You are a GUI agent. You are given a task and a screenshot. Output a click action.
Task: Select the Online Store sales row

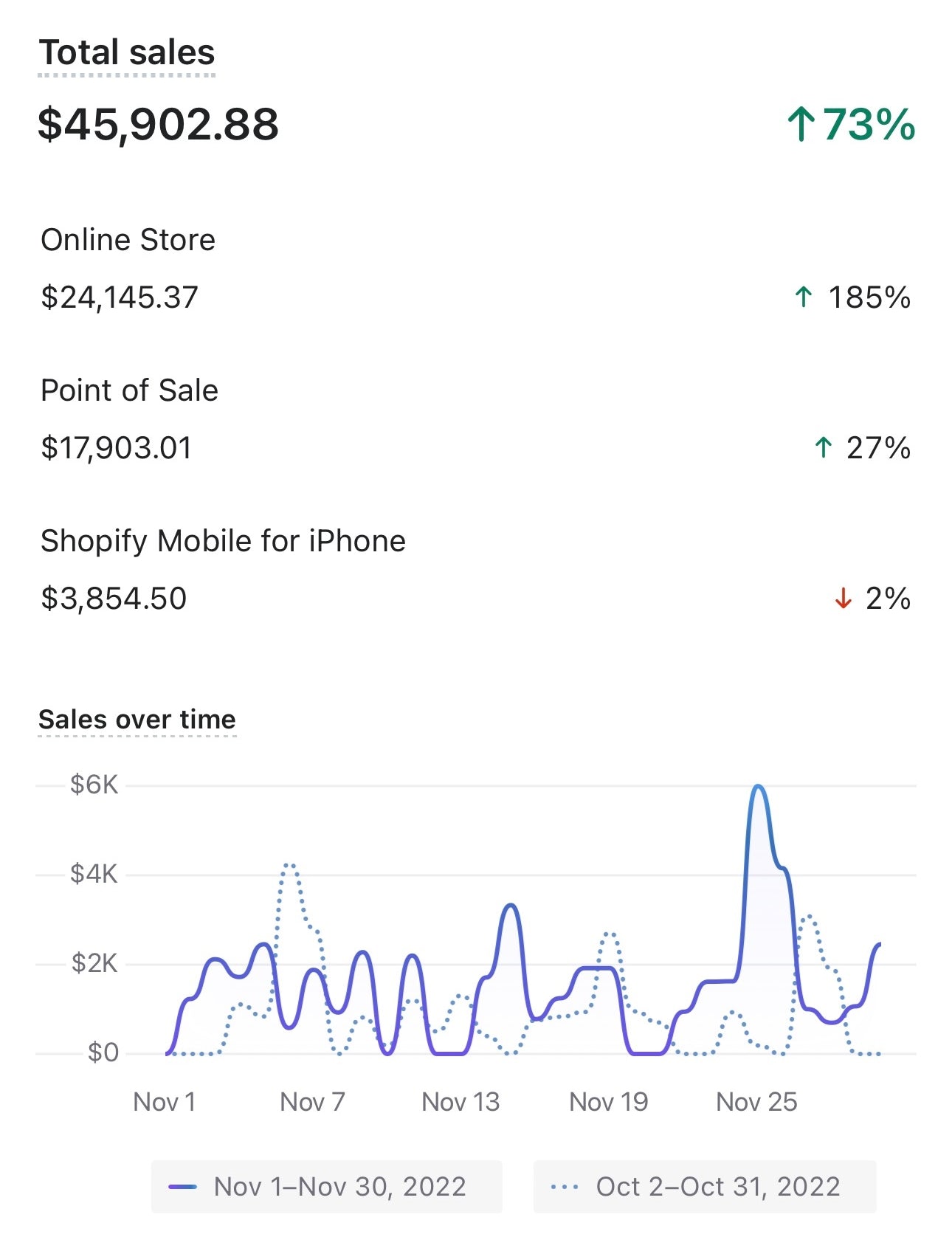[476, 269]
